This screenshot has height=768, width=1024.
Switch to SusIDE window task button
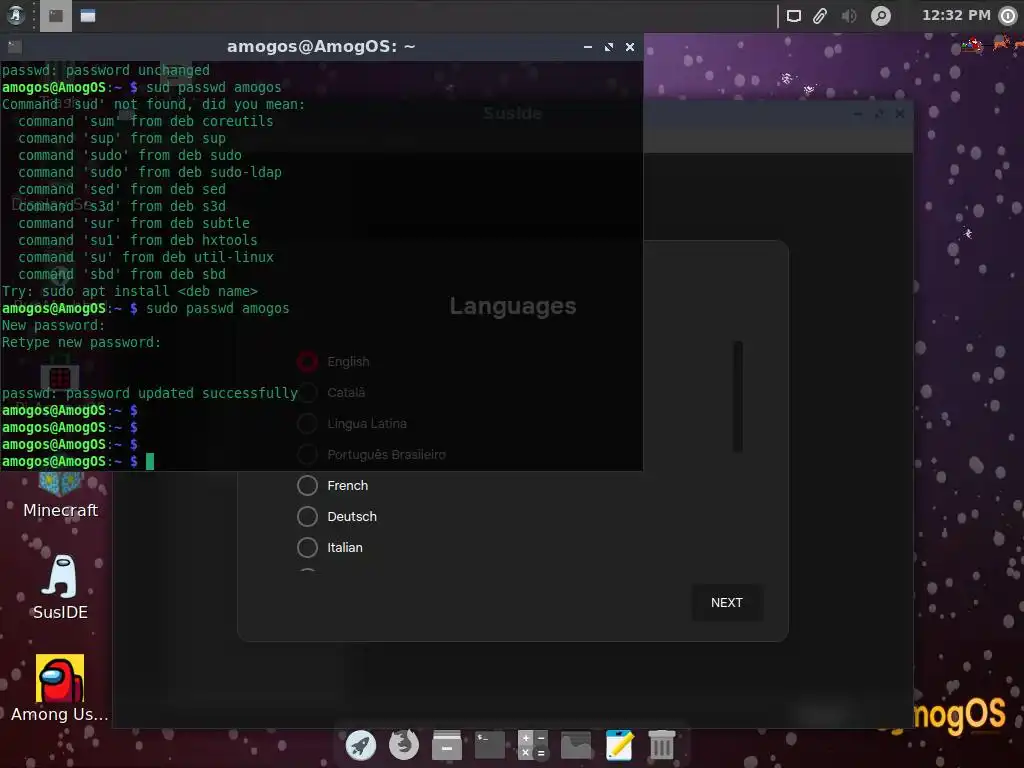click(88, 16)
